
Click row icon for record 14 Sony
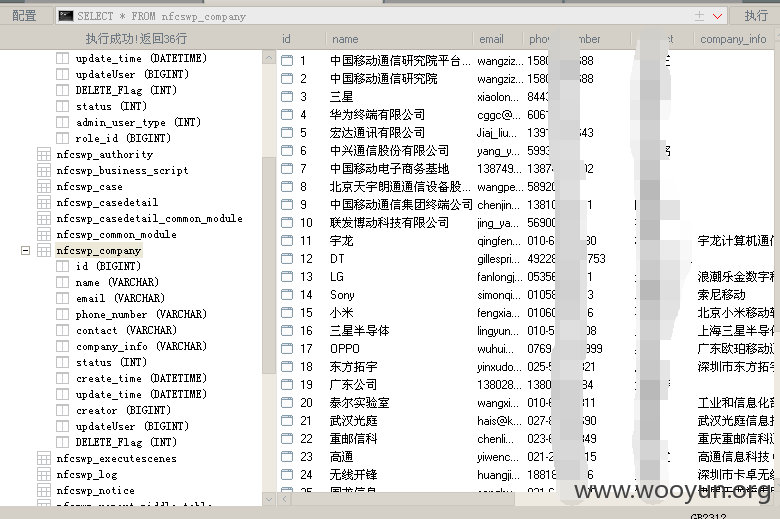(x=287, y=295)
